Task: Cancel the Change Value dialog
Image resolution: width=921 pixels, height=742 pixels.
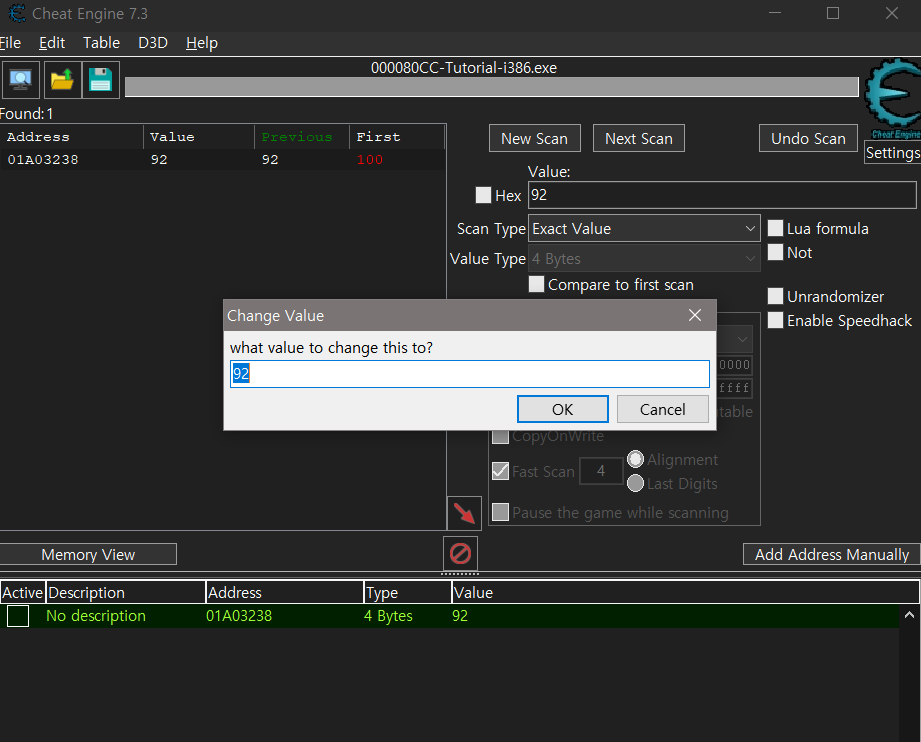Action: 663,409
